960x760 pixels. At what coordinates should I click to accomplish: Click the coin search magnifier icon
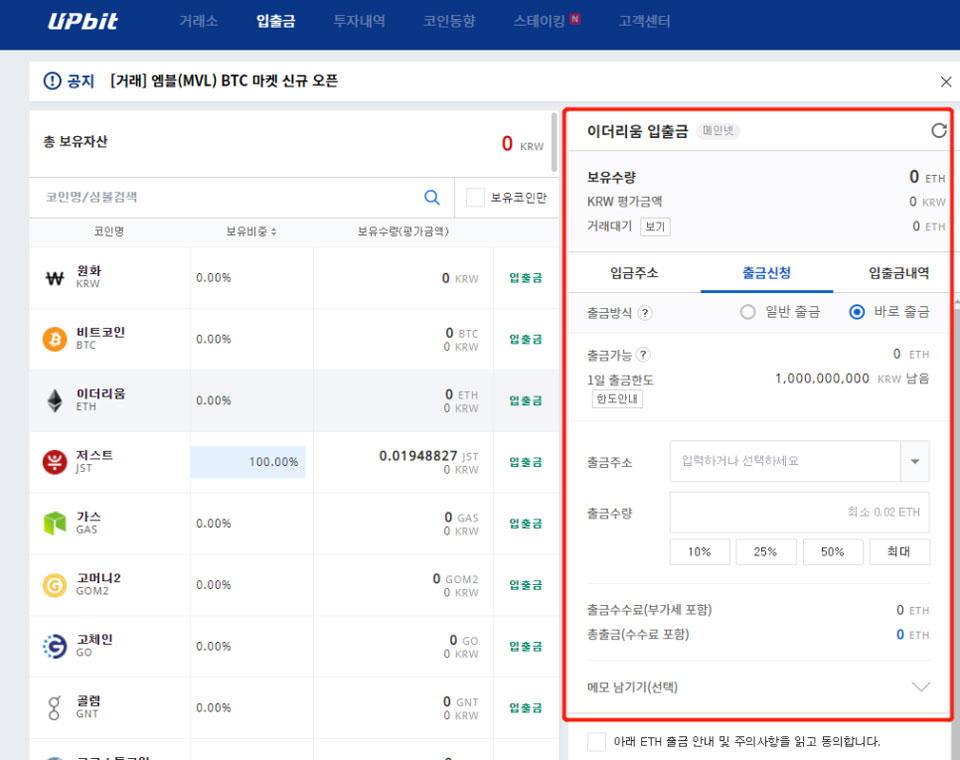click(x=432, y=197)
